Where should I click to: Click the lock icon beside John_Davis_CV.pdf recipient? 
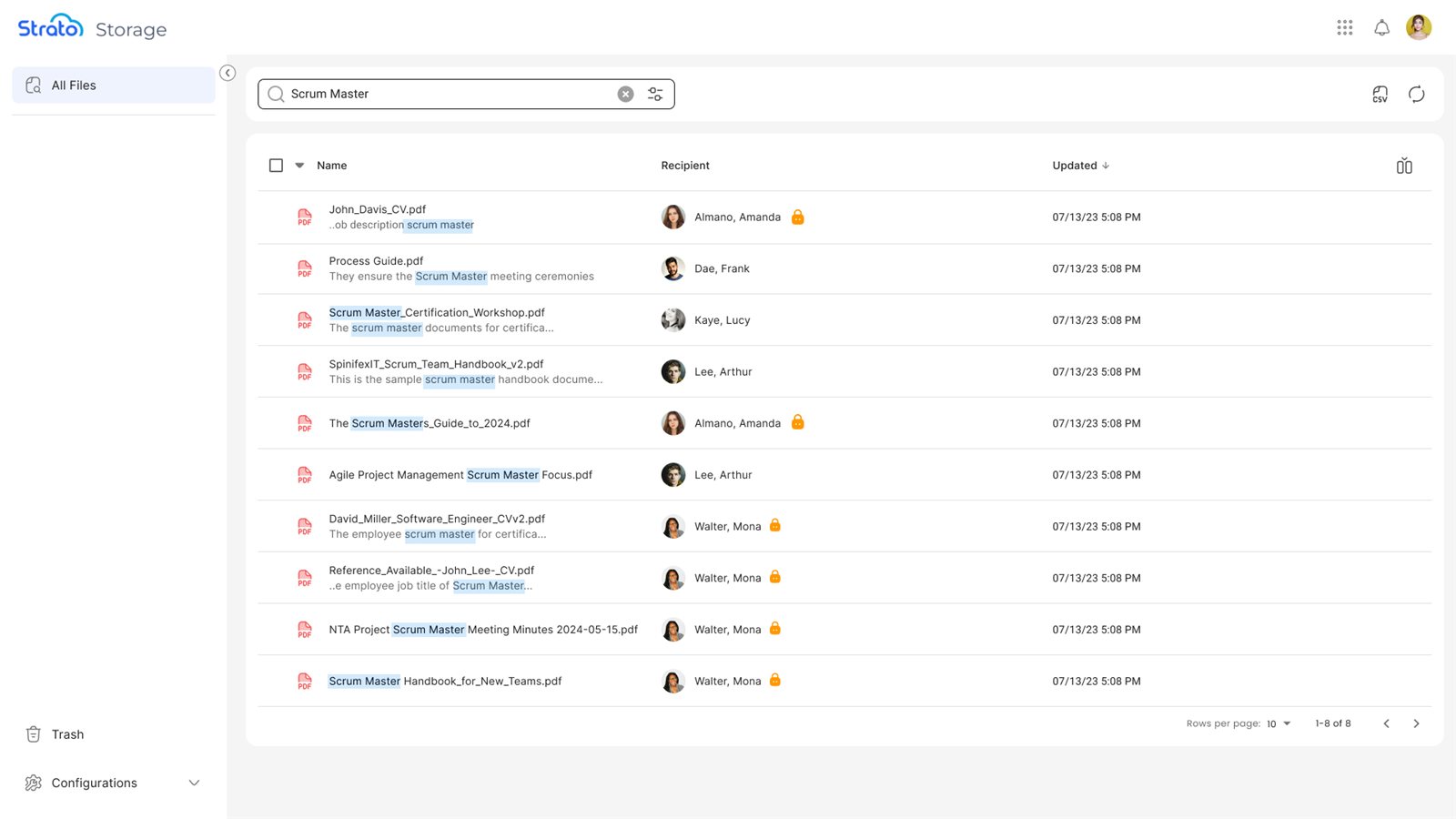pos(797,217)
